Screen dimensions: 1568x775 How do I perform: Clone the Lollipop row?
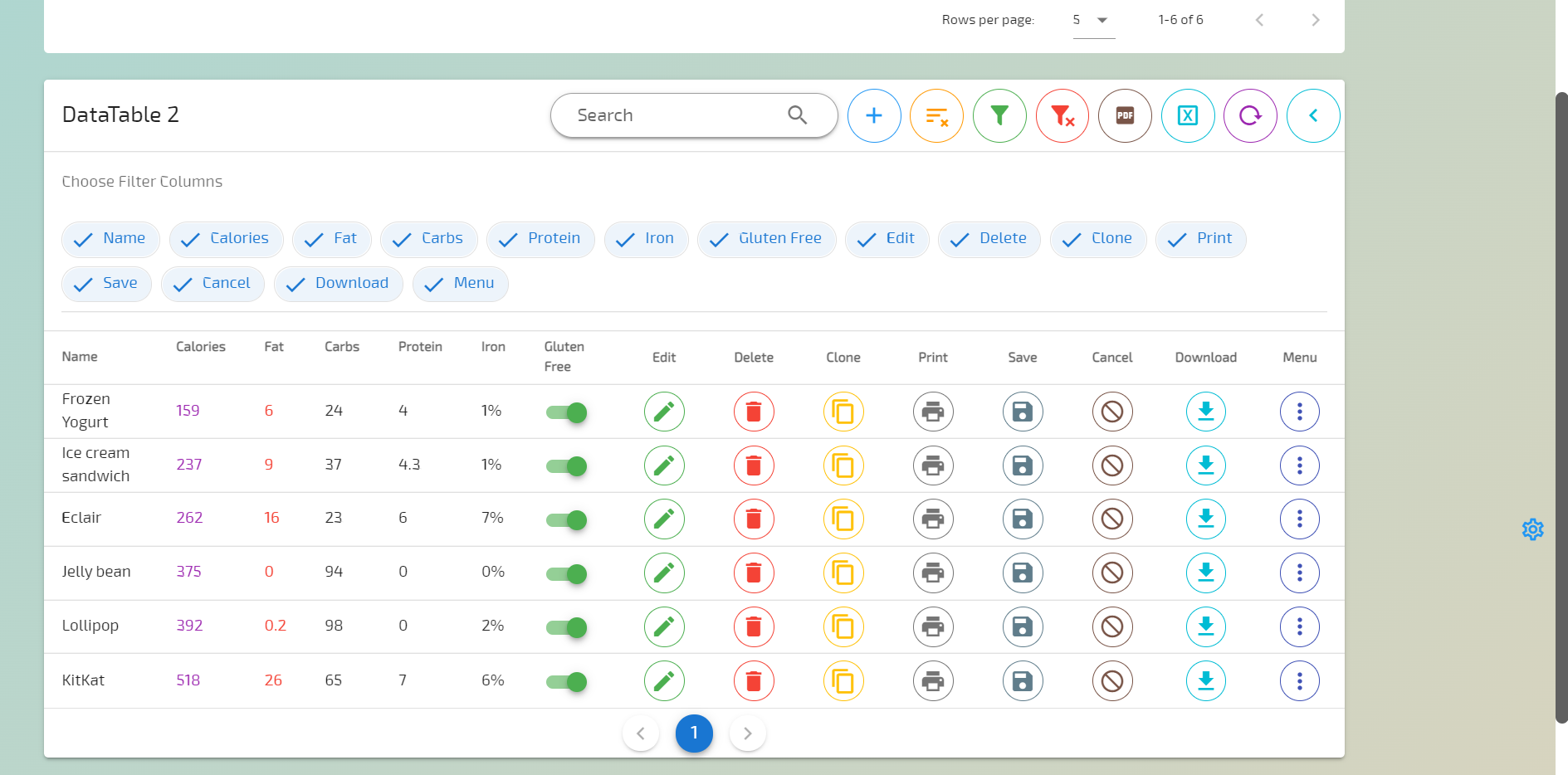[843, 626]
